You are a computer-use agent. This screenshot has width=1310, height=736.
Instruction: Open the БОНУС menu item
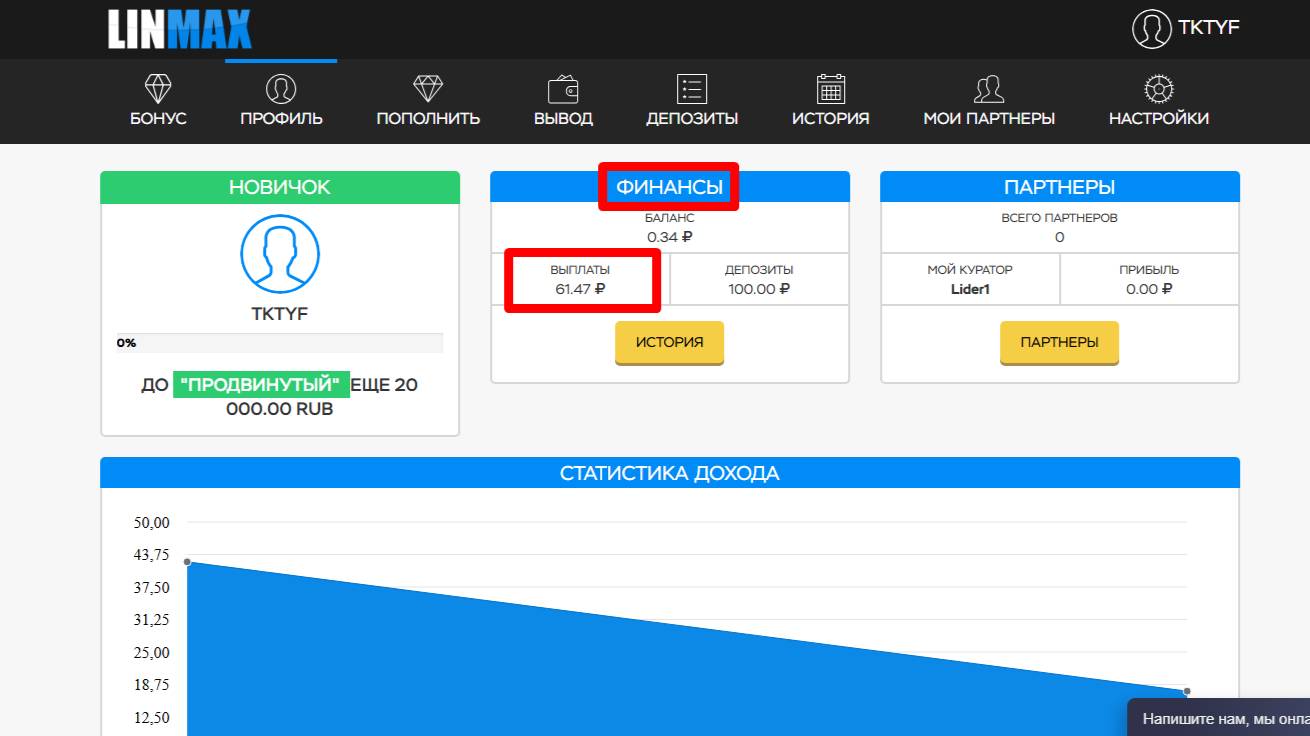click(158, 118)
